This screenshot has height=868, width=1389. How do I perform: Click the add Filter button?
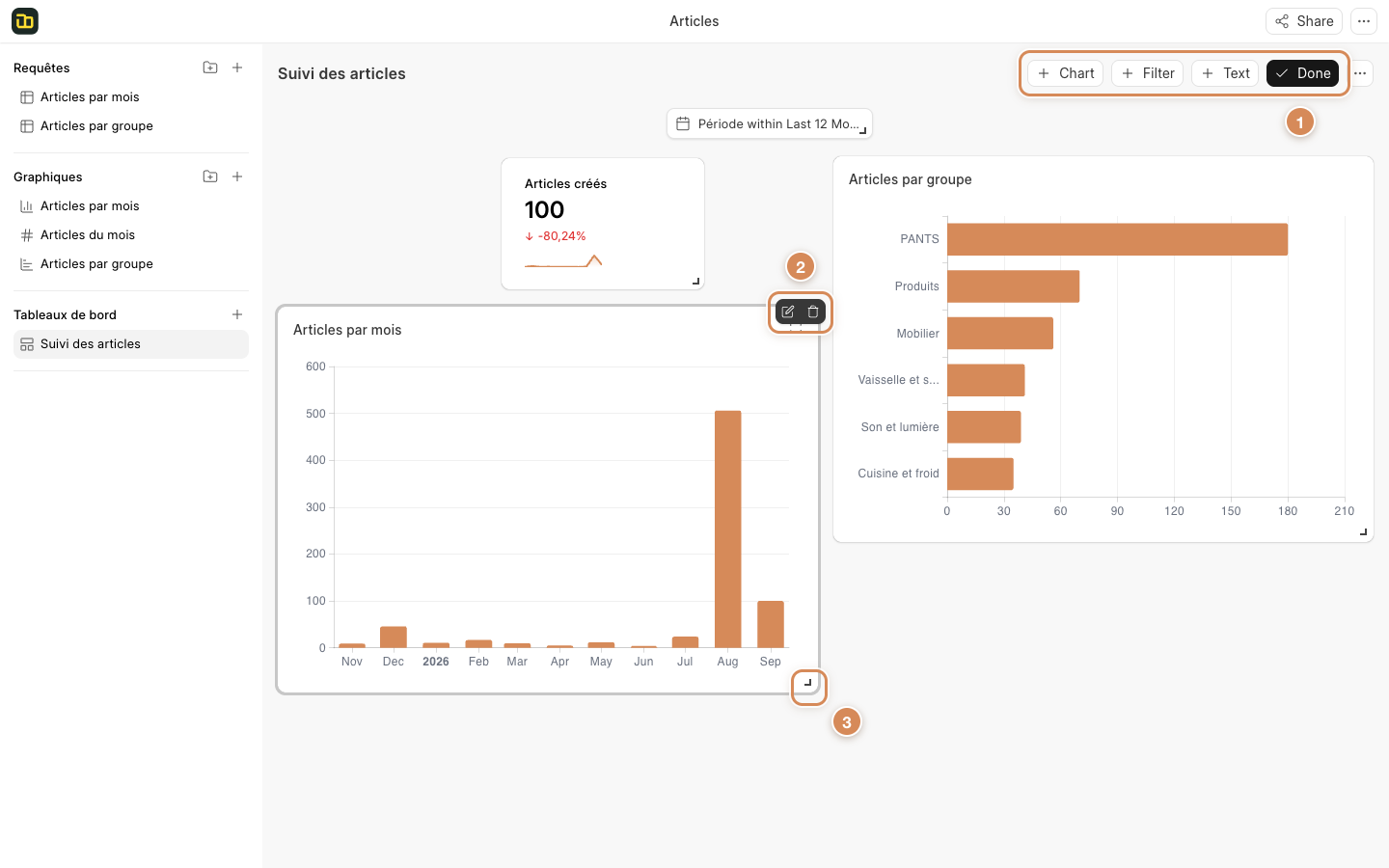1147,73
